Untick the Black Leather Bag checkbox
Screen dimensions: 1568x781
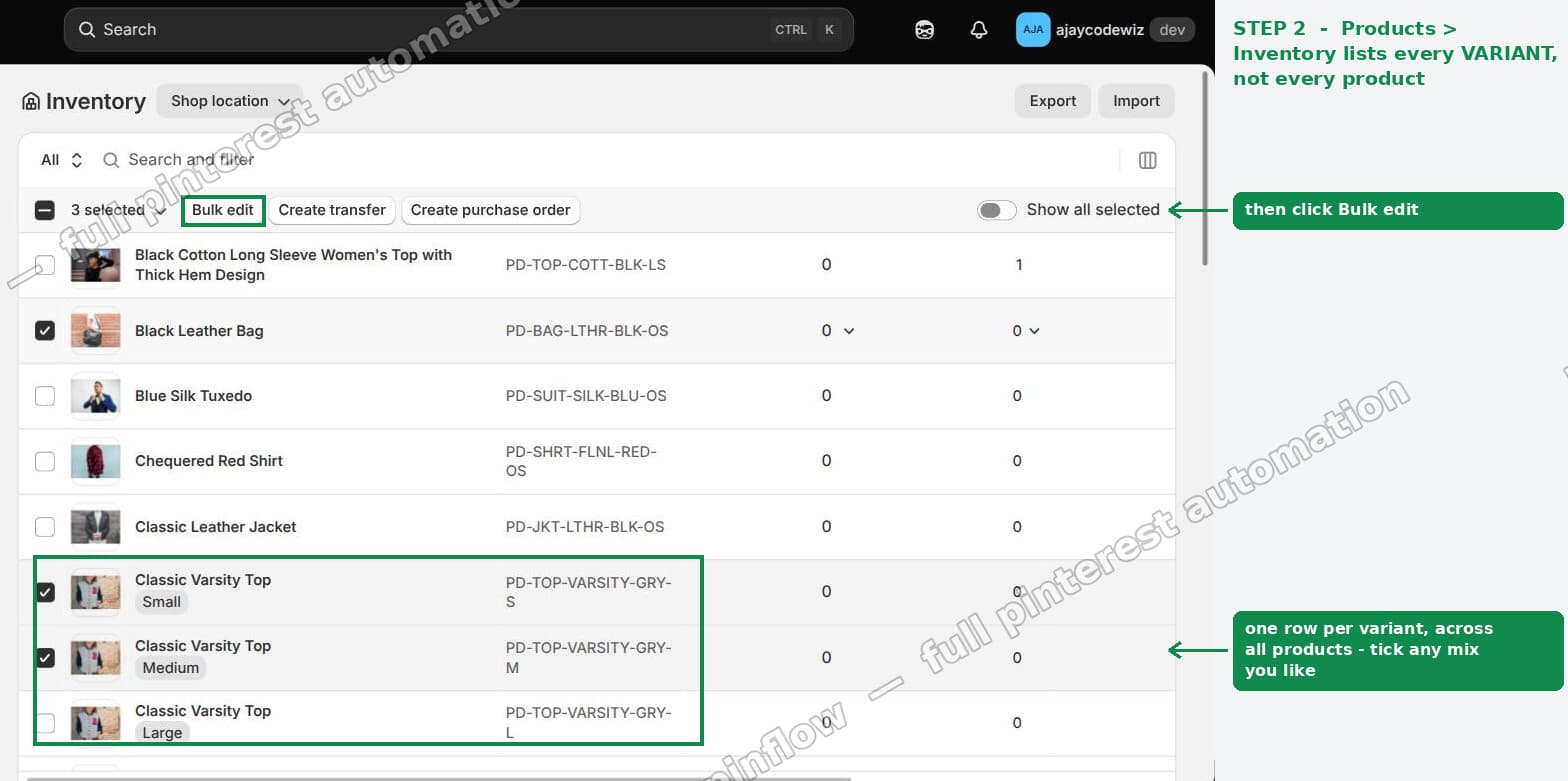point(45,330)
